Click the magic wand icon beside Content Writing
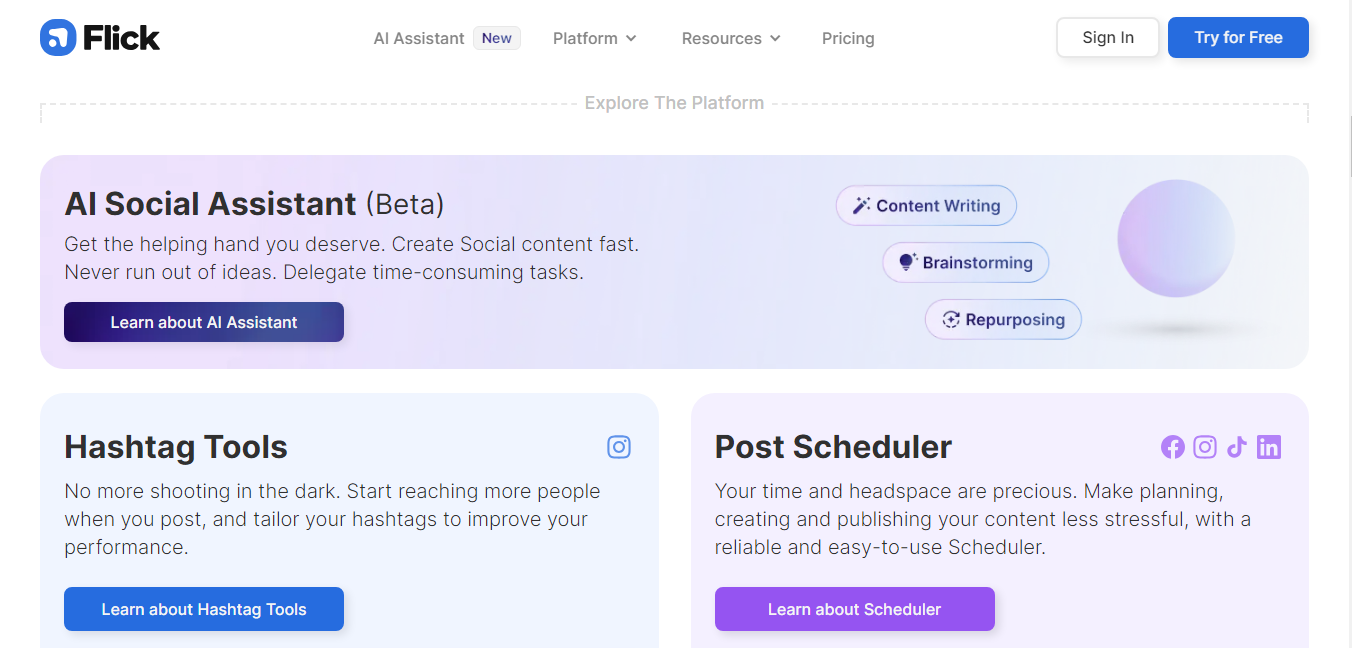 click(861, 206)
